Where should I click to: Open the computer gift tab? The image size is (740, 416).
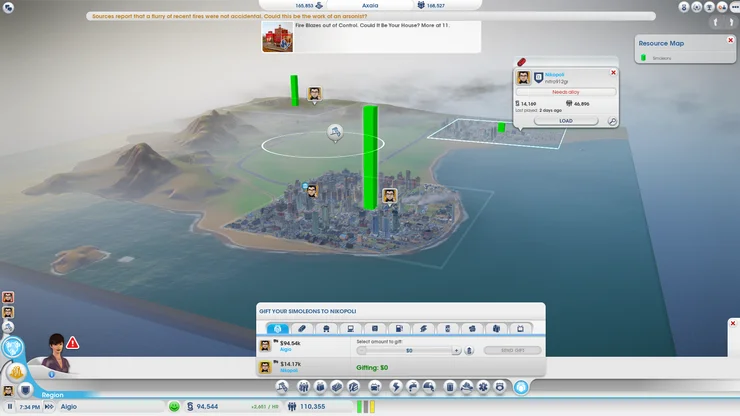(351, 329)
